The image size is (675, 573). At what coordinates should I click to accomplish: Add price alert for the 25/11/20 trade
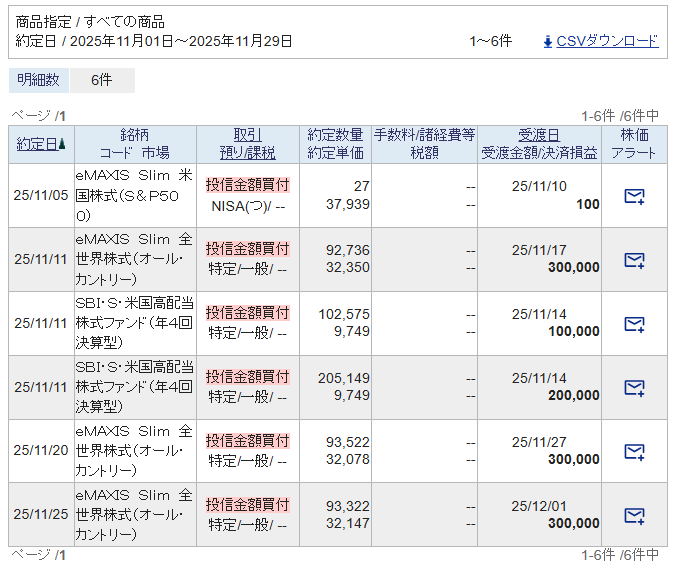(x=633, y=452)
